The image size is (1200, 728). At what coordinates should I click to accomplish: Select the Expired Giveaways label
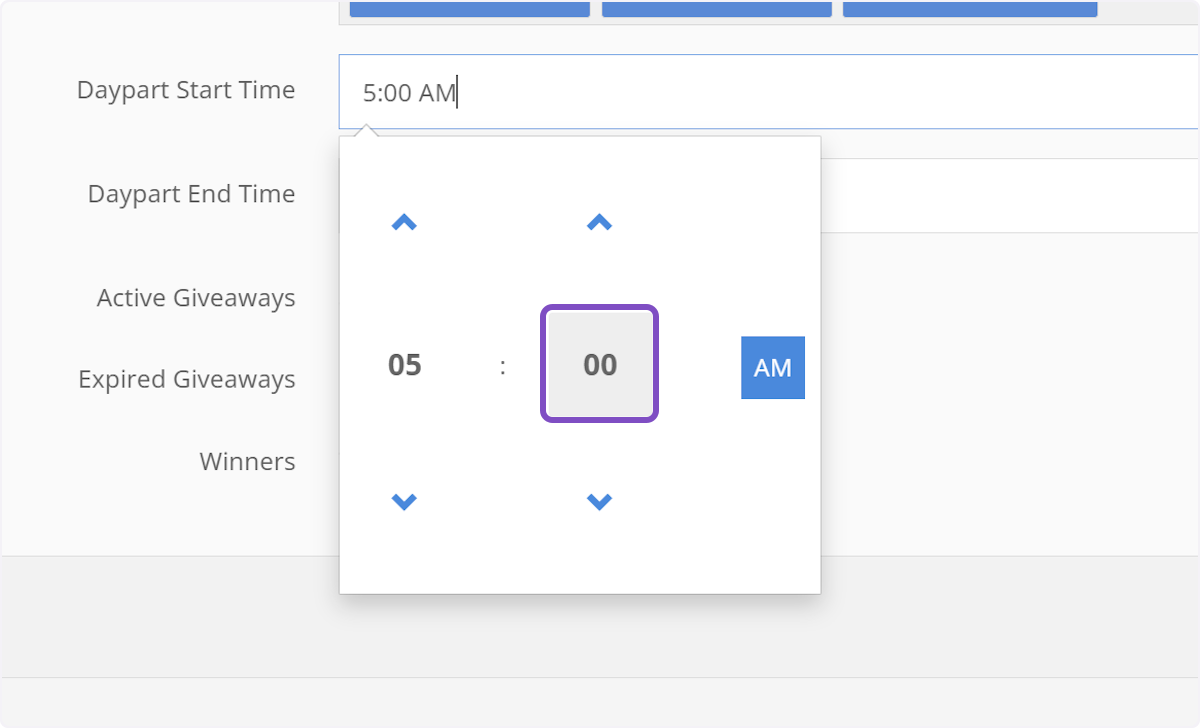point(187,380)
